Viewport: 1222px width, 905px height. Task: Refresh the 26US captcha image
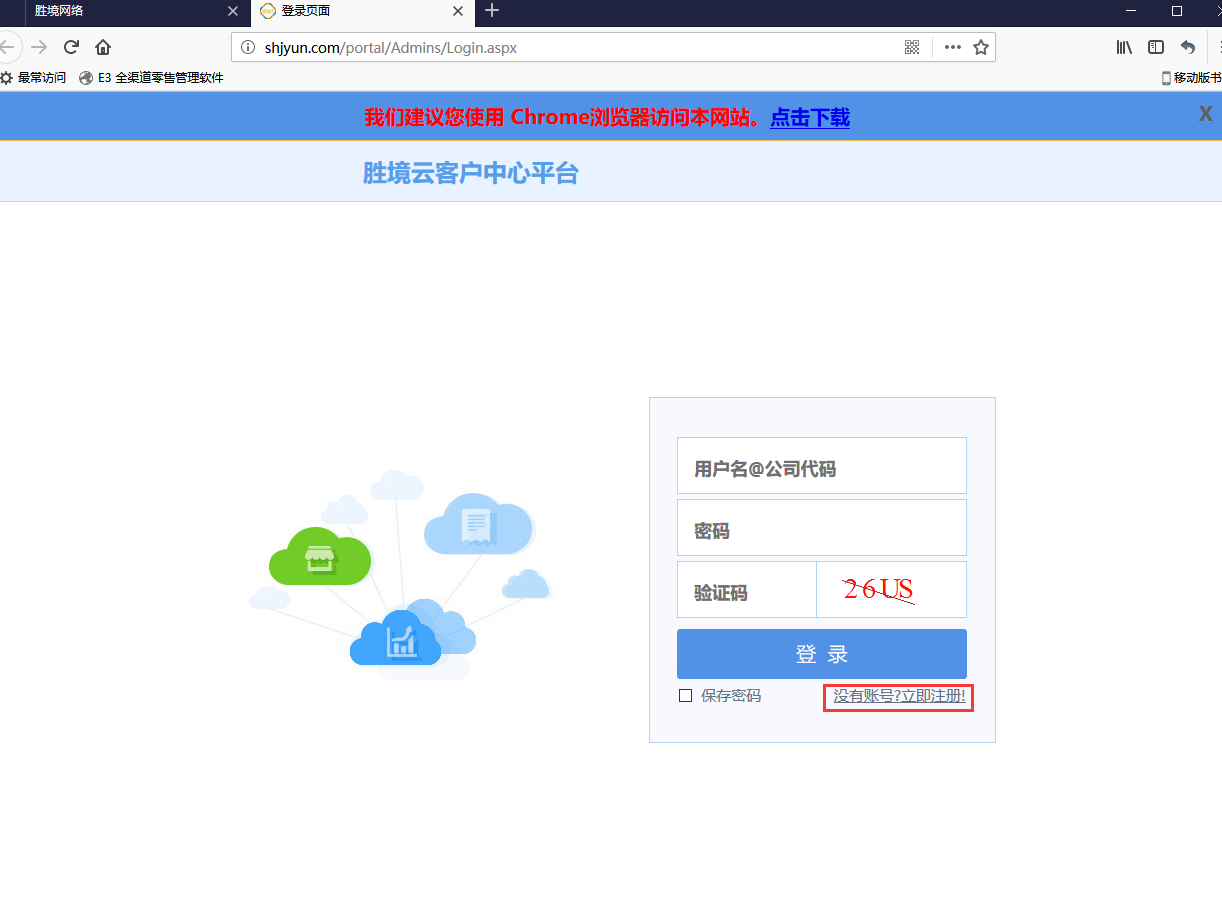point(890,590)
